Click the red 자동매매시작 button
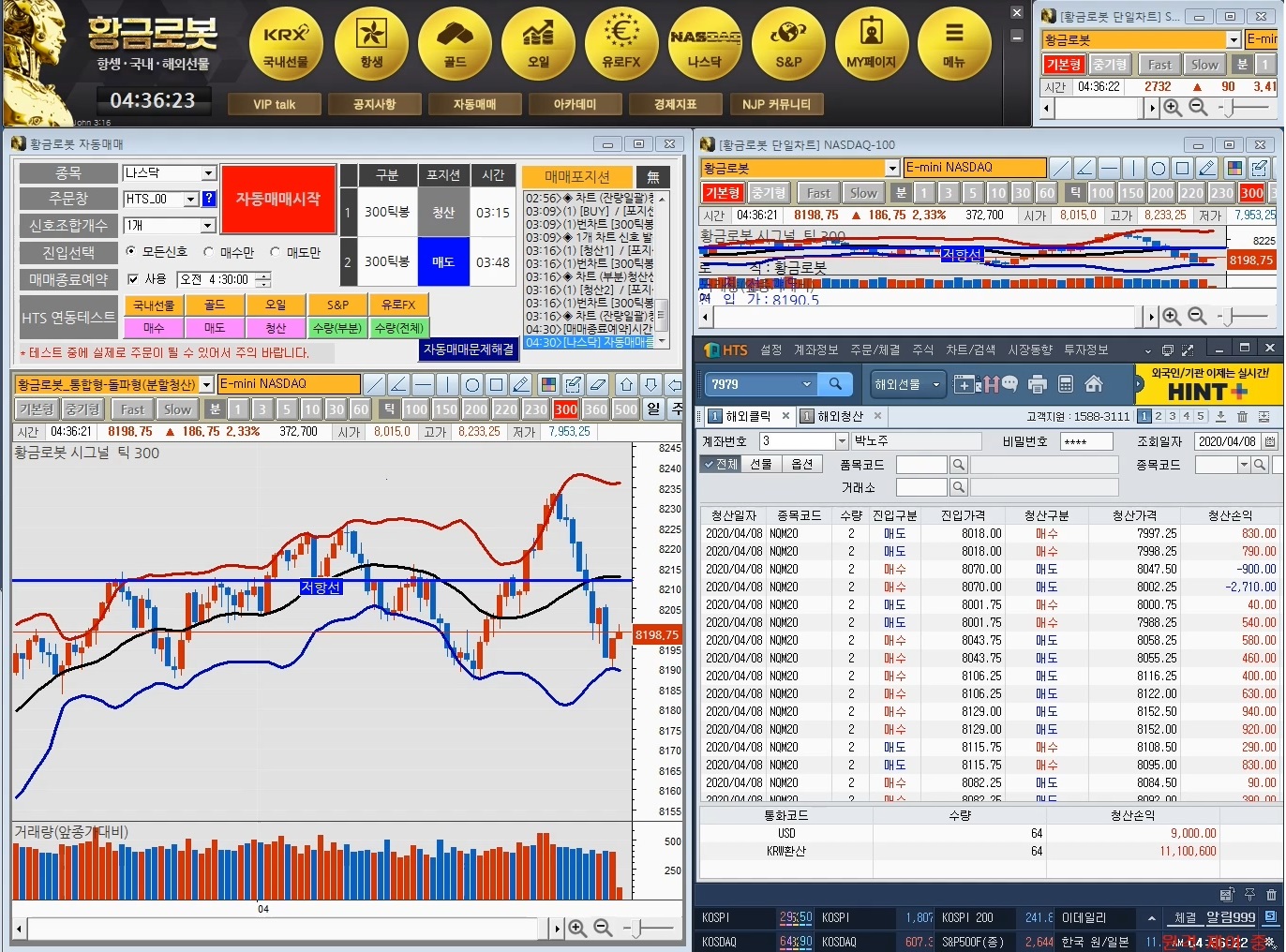 point(278,199)
